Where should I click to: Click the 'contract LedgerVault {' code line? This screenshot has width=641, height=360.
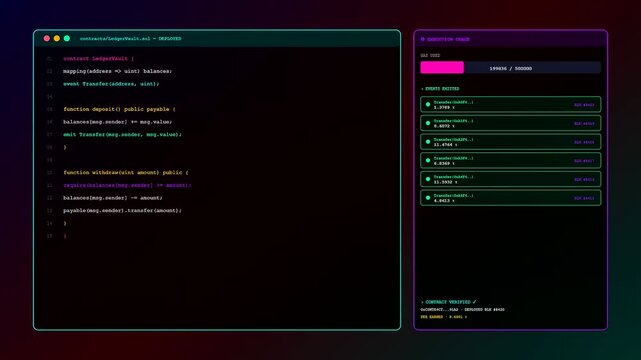tap(99, 58)
